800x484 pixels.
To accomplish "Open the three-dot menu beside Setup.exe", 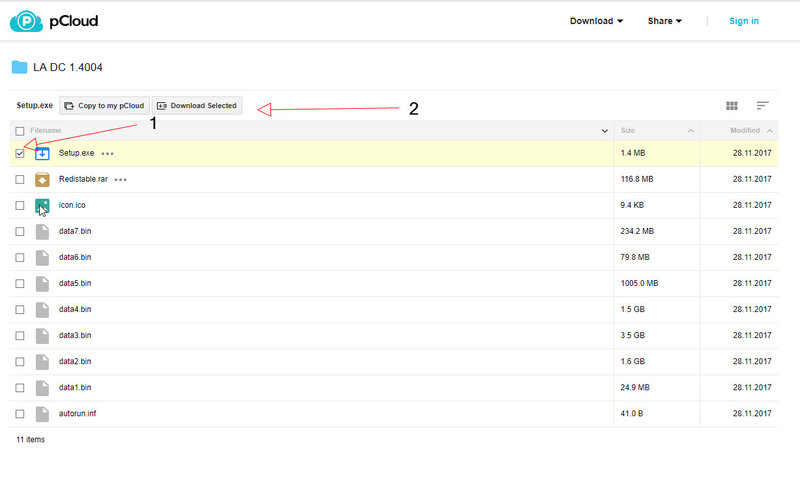I will click(x=107, y=154).
